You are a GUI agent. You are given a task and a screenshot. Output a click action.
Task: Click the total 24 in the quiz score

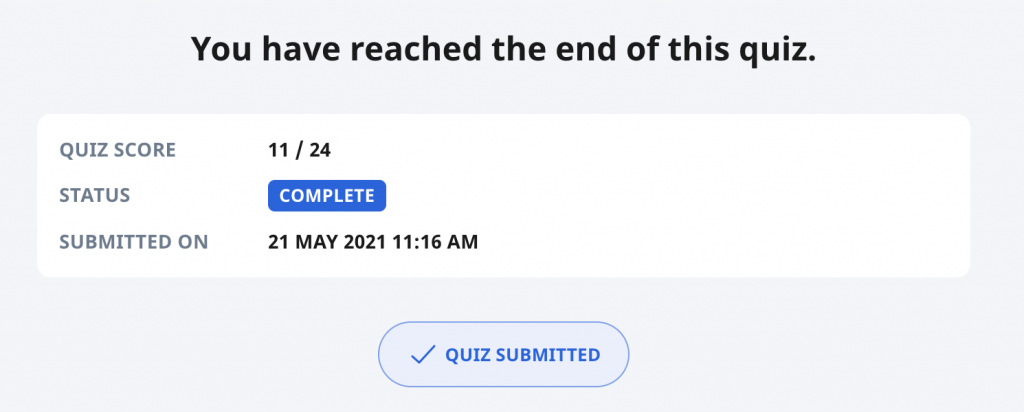[x=320, y=151]
